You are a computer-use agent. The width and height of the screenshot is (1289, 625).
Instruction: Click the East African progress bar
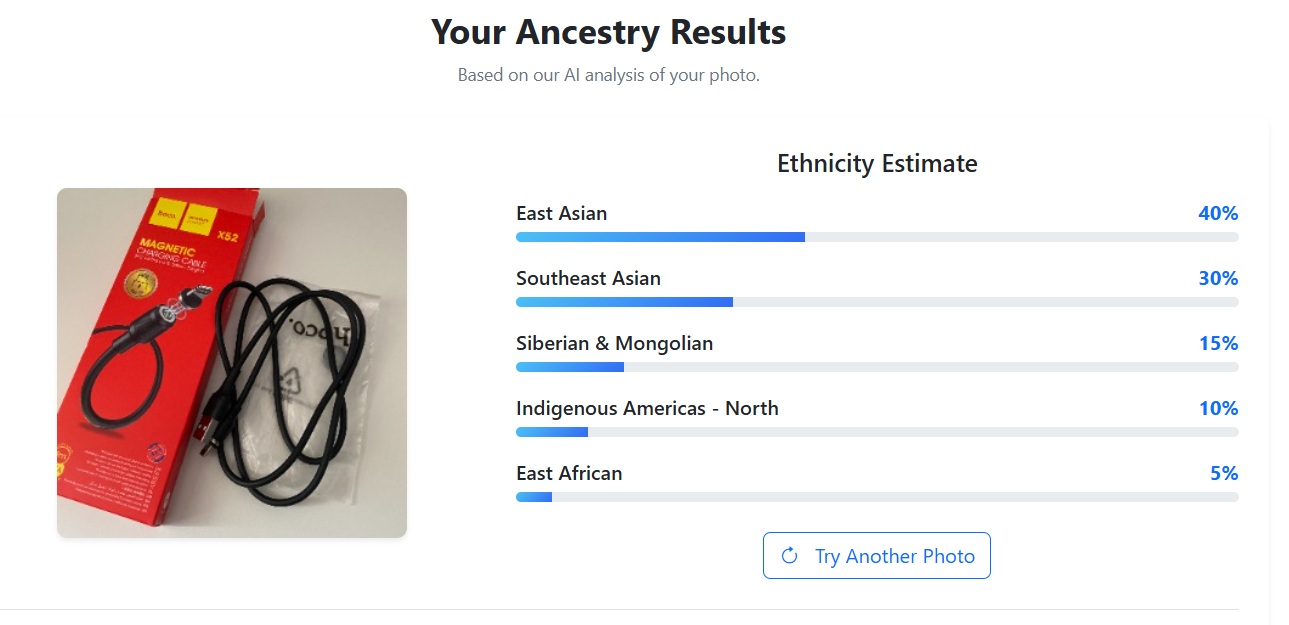point(877,497)
